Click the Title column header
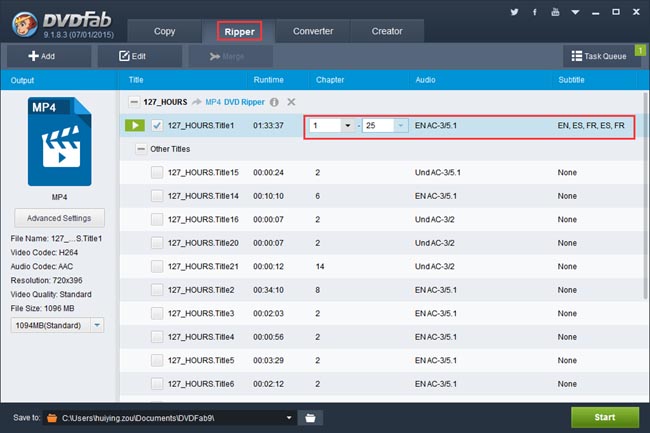 (x=136, y=80)
